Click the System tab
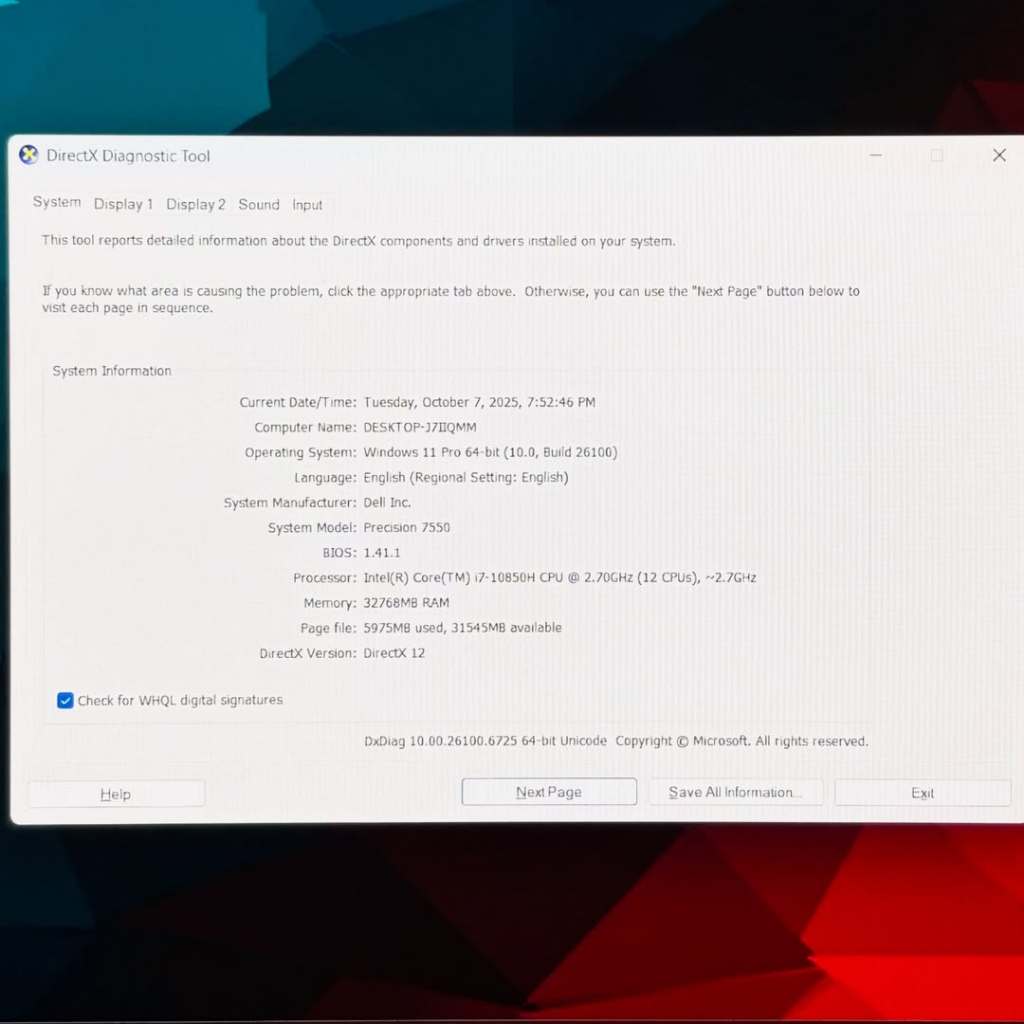The image size is (1024, 1024). click(57, 202)
